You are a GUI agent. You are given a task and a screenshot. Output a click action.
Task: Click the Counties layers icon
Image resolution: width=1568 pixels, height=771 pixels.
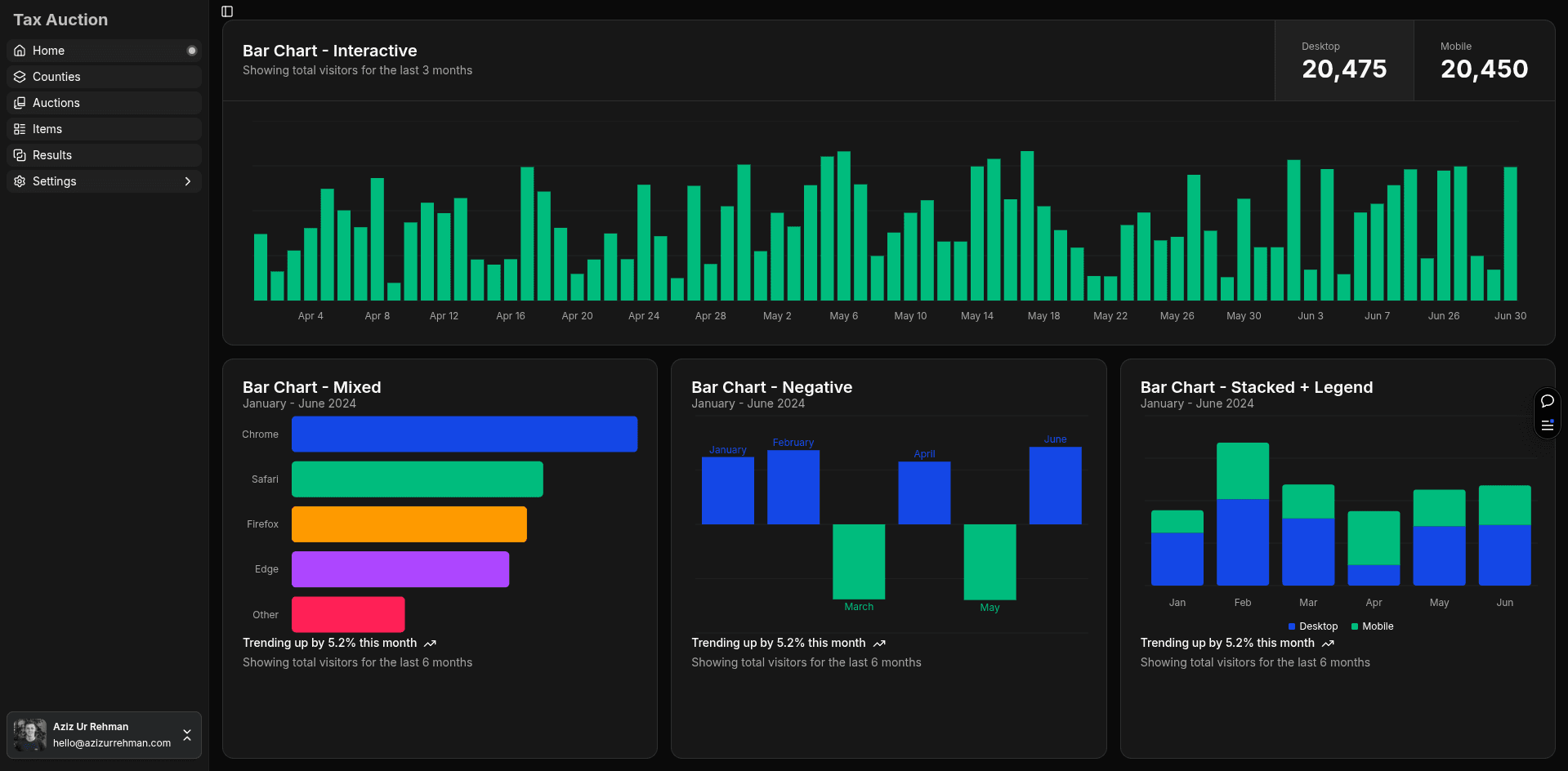[x=20, y=77]
